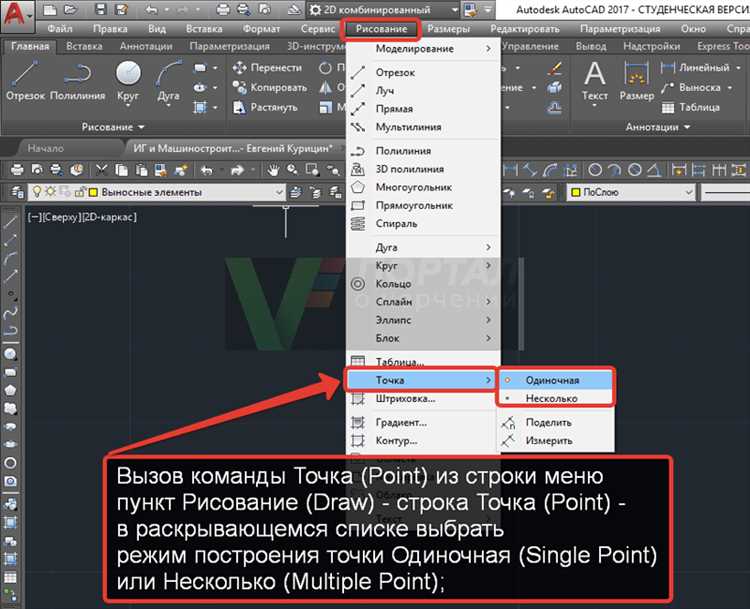The width and height of the screenshot is (750, 609).
Task: Choose Одиночная in Point submenu
Action: pyautogui.click(x=556, y=380)
